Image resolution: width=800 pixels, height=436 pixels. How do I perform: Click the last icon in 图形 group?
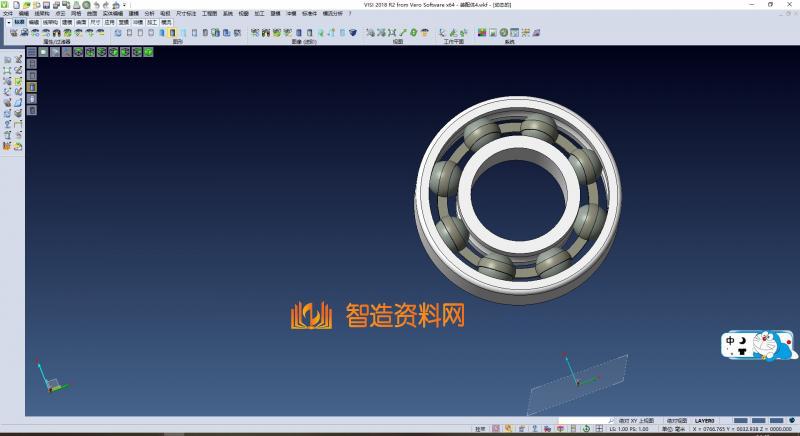click(237, 33)
